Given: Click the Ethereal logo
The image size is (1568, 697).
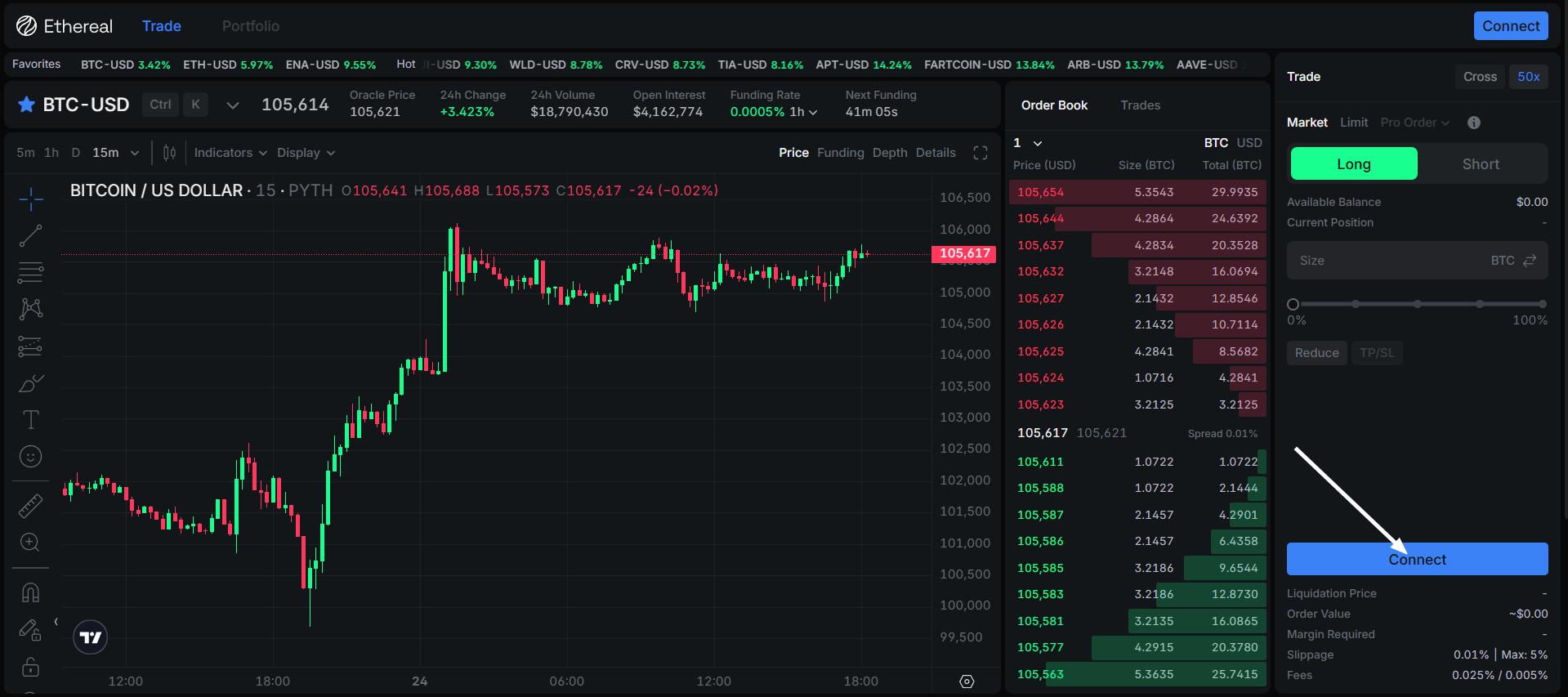Looking at the screenshot, I should pyautogui.click(x=64, y=26).
